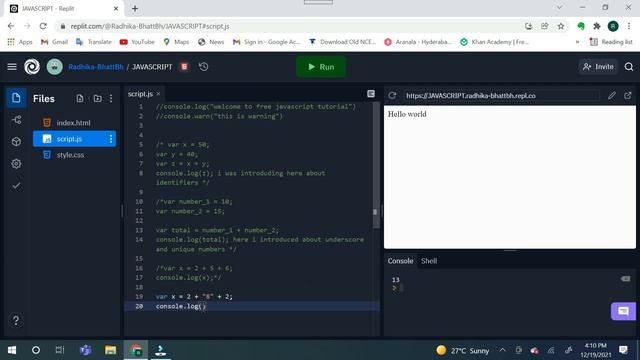Open the Windows notification center
This screenshot has height=360, width=640.
(x=623, y=350)
